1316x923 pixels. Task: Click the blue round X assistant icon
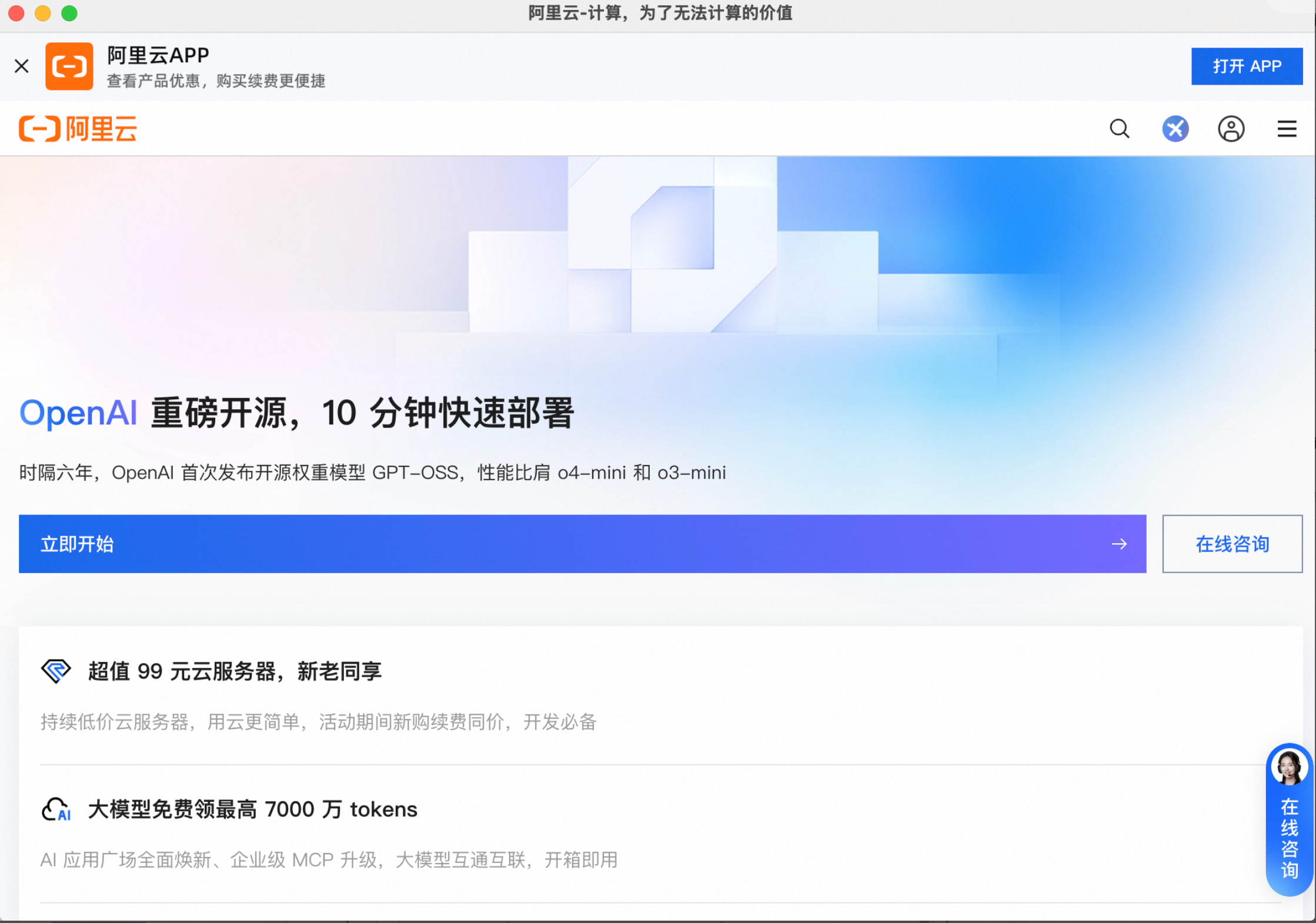pyautogui.click(x=1175, y=129)
